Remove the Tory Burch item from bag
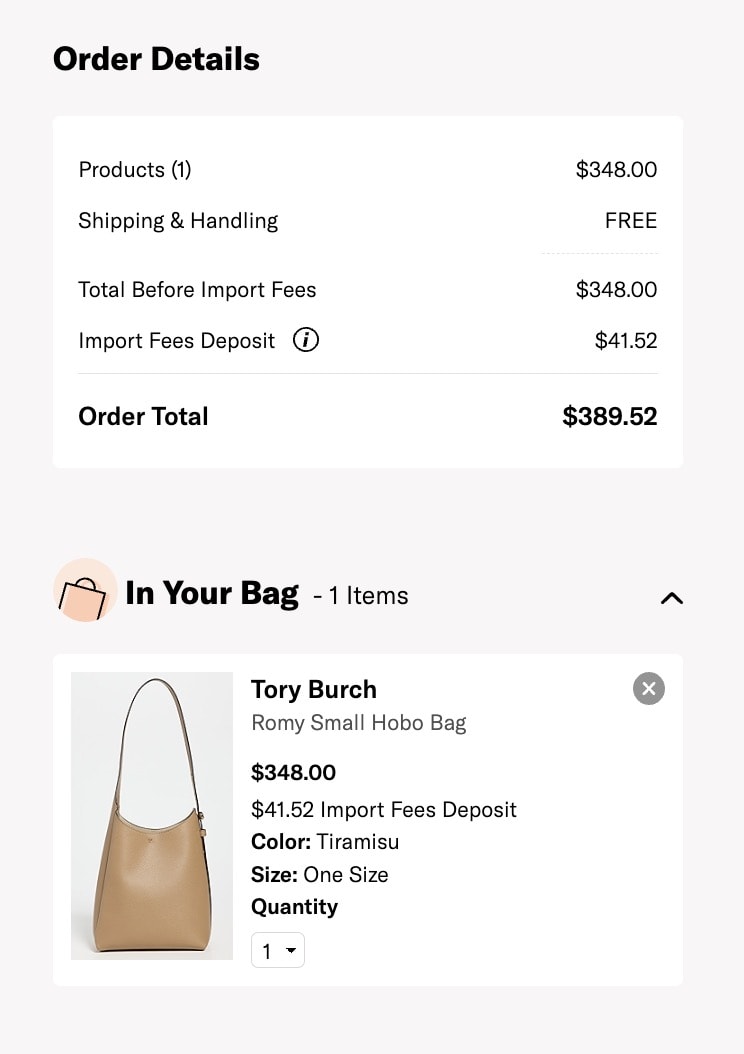This screenshot has height=1054, width=744. [x=649, y=688]
